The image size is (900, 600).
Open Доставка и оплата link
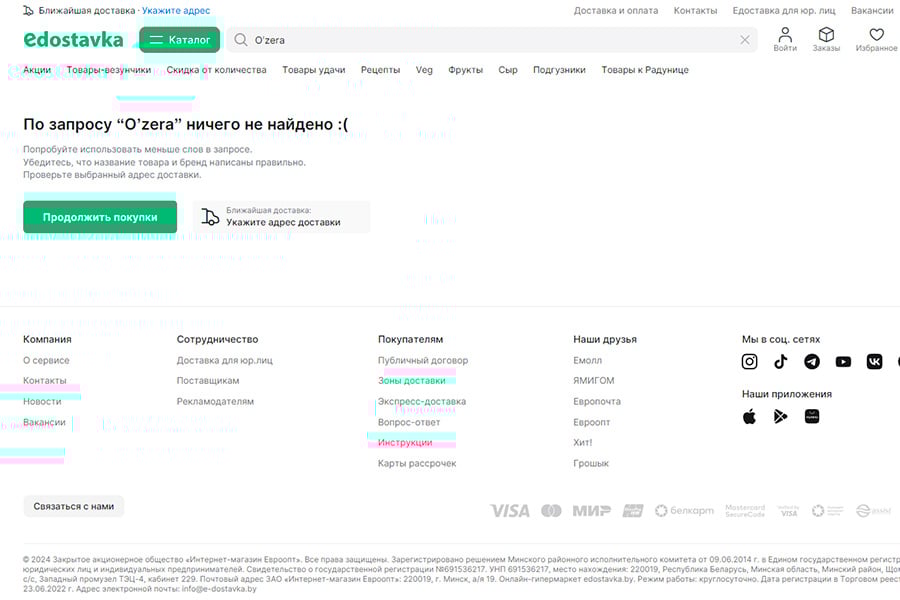click(x=616, y=10)
